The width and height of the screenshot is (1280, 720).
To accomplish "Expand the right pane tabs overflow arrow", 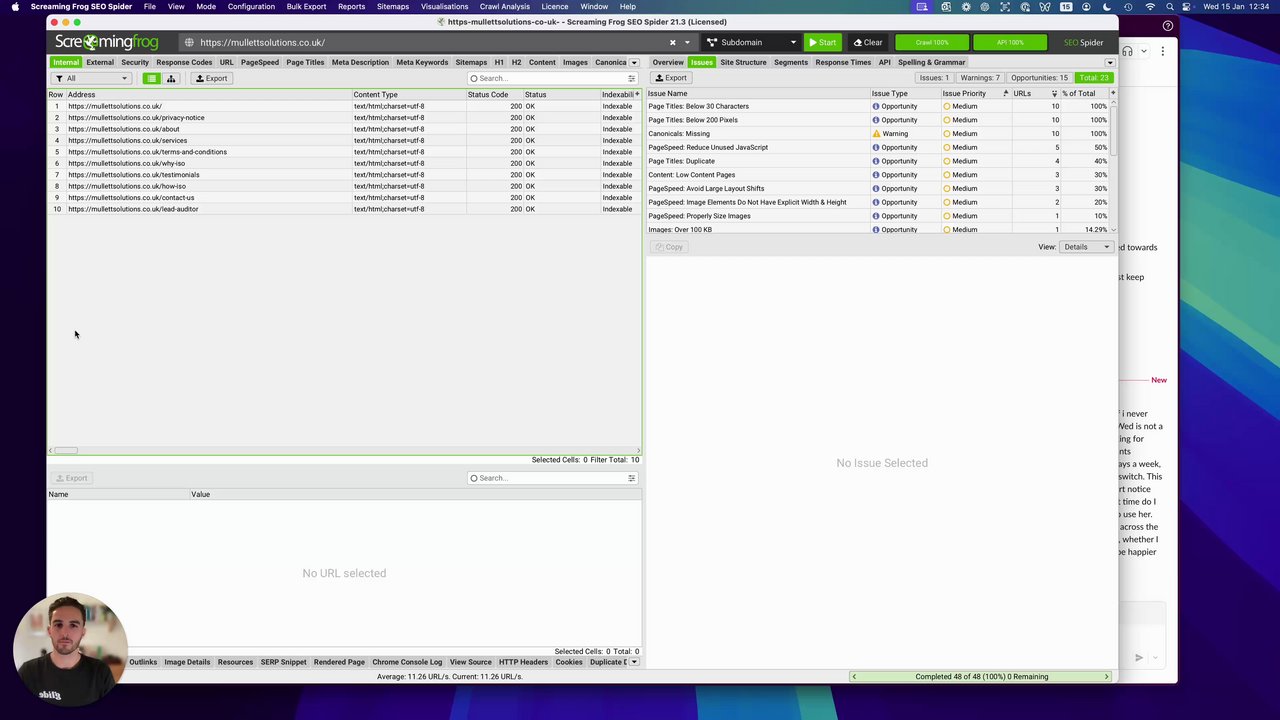I will pyautogui.click(x=1109, y=62).
